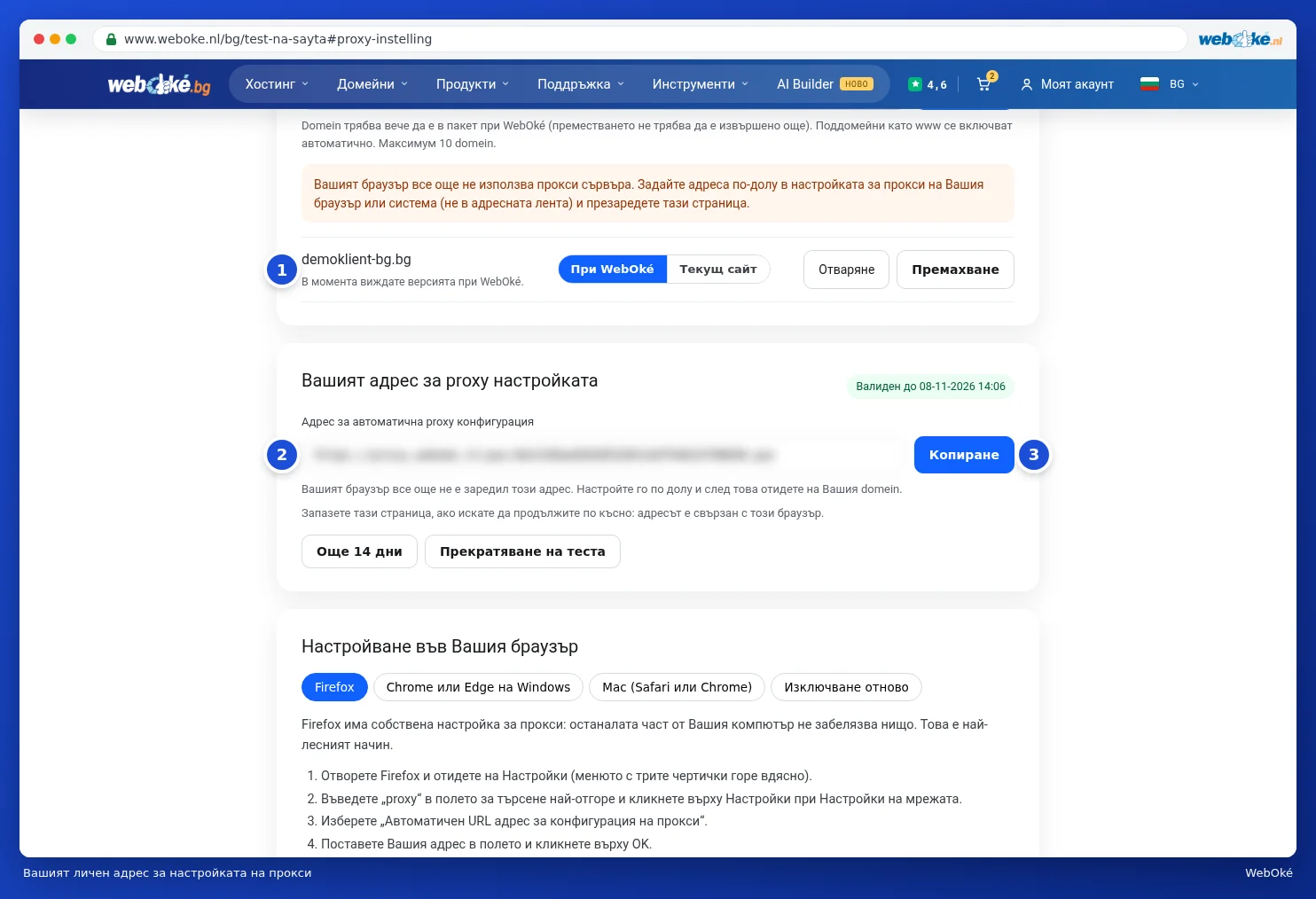Open the AI Builder menu item
1316x899 pixels.
(825, 84)
